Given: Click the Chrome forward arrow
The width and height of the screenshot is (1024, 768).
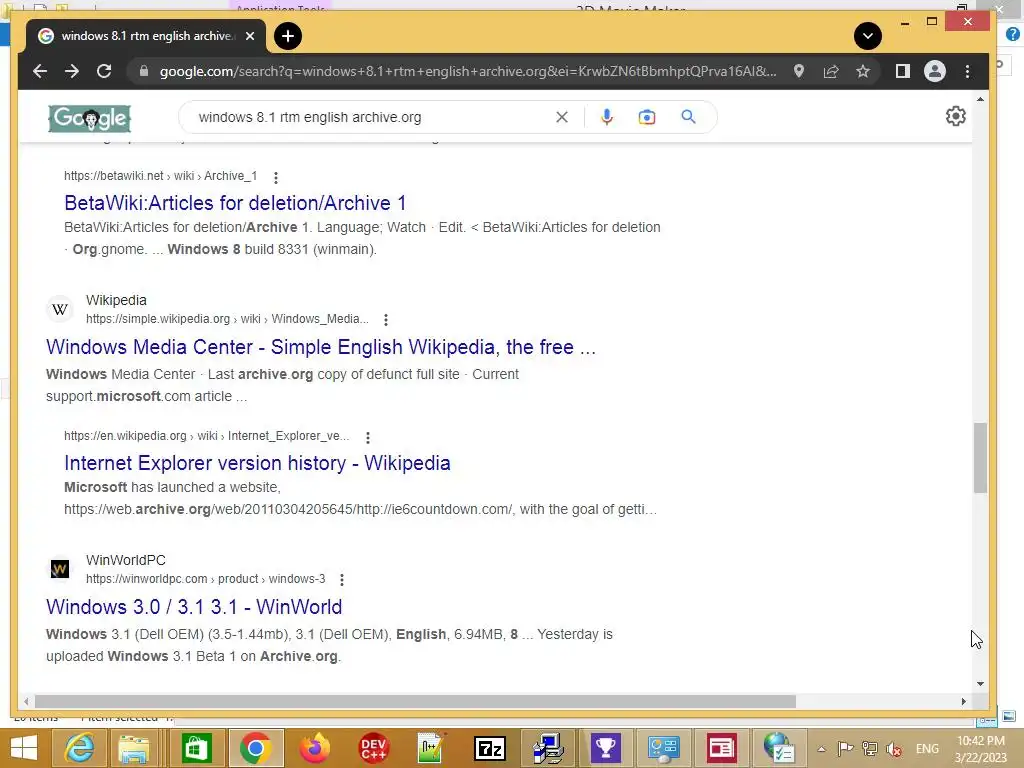Looking at the screenshot, I should pos(72,71).
